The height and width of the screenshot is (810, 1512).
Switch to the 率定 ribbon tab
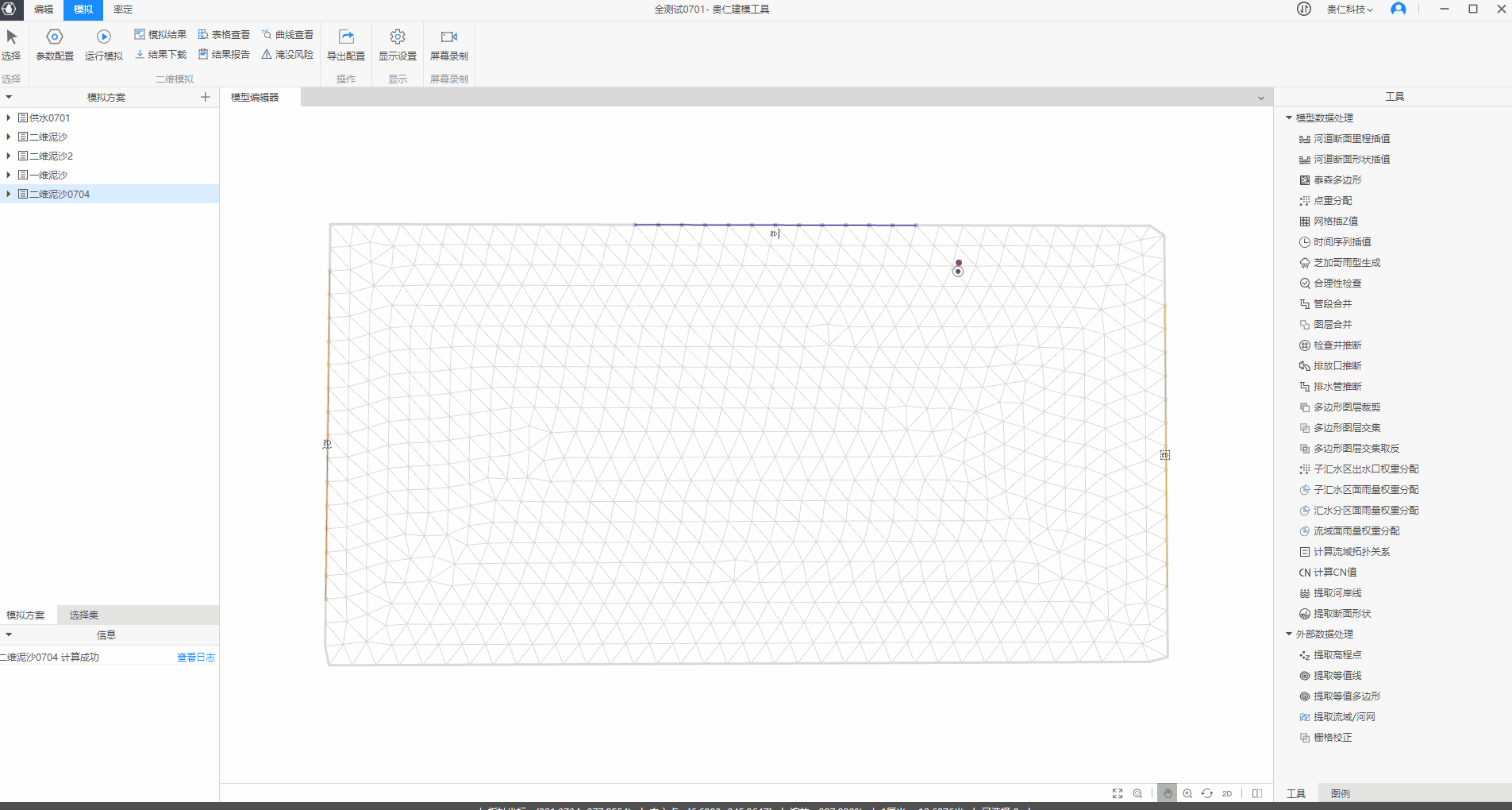[x=123, y=10]
